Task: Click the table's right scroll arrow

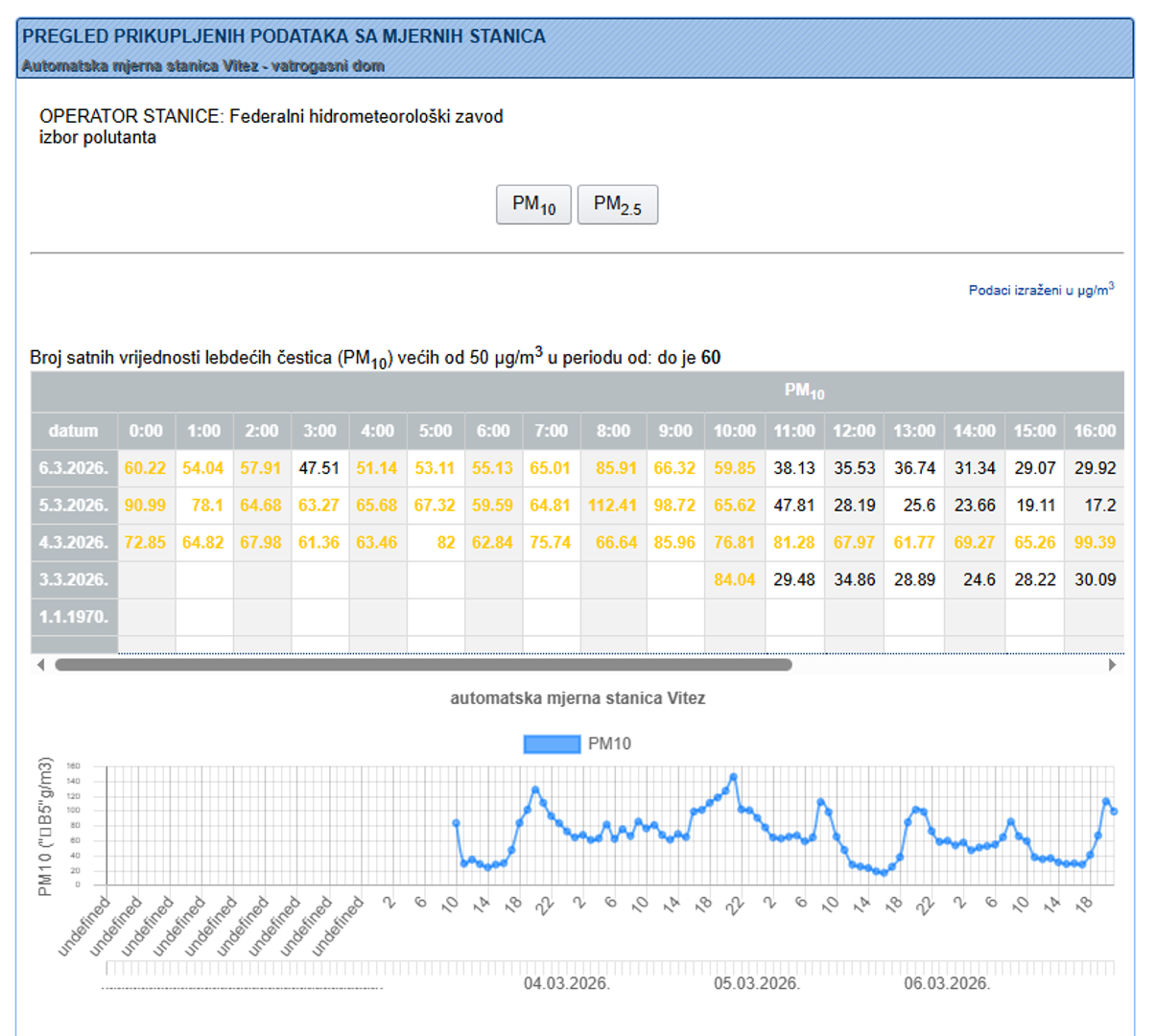Action: coord(1112,665)
